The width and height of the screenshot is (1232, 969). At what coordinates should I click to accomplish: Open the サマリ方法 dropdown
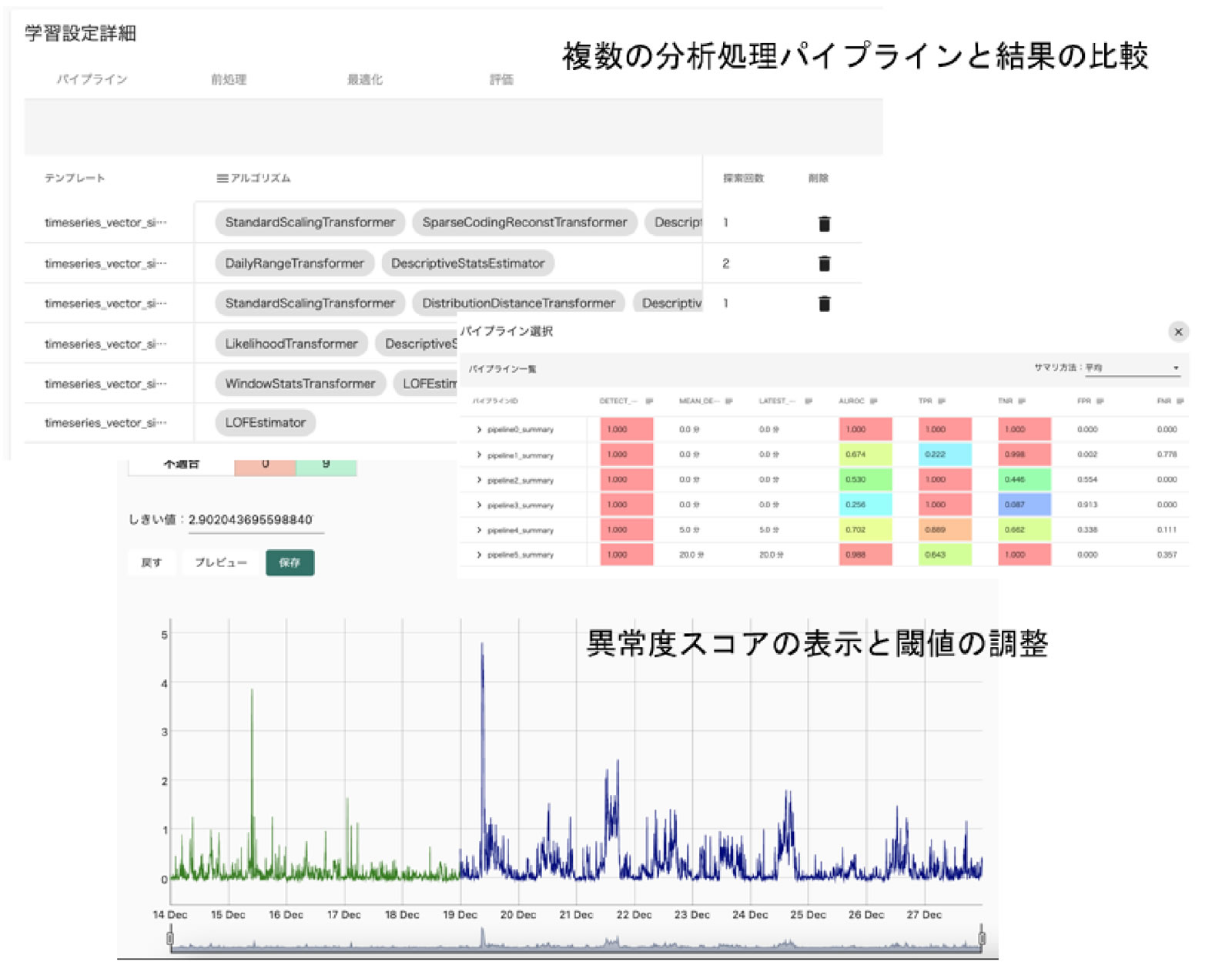tap(1132, 368)
